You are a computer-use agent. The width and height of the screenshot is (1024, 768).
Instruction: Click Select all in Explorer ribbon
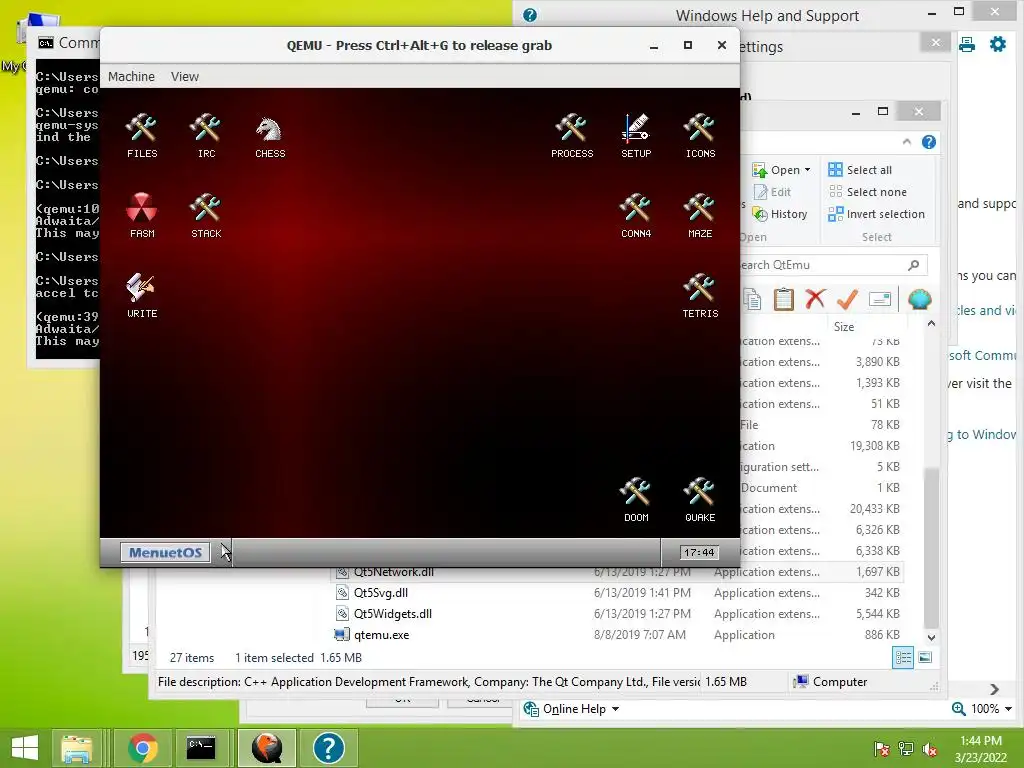click(x=859, y=170)
